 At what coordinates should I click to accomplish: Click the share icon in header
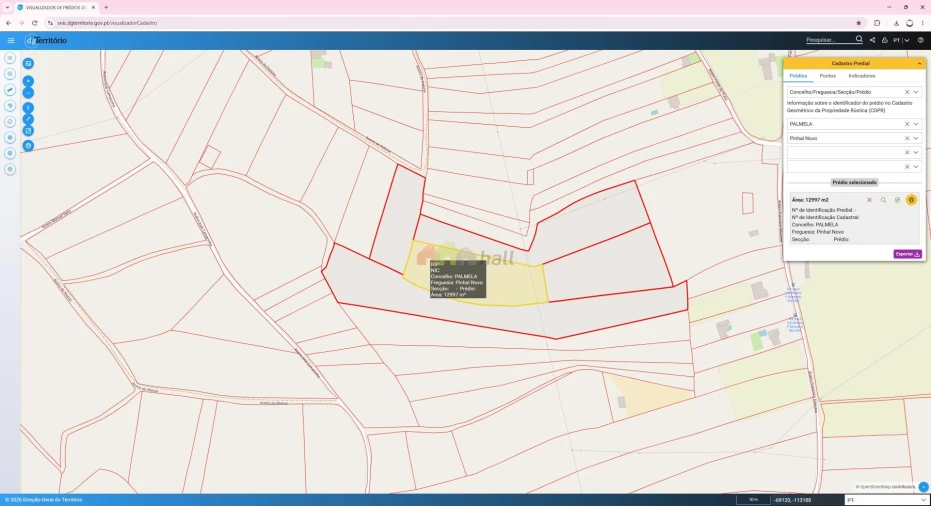click(x=872, y=40)
